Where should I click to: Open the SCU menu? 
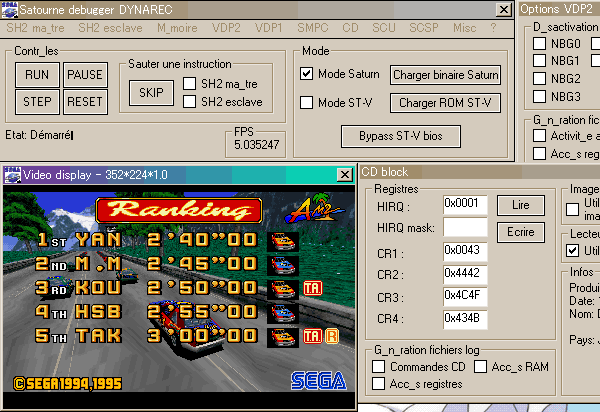point(384,28)
